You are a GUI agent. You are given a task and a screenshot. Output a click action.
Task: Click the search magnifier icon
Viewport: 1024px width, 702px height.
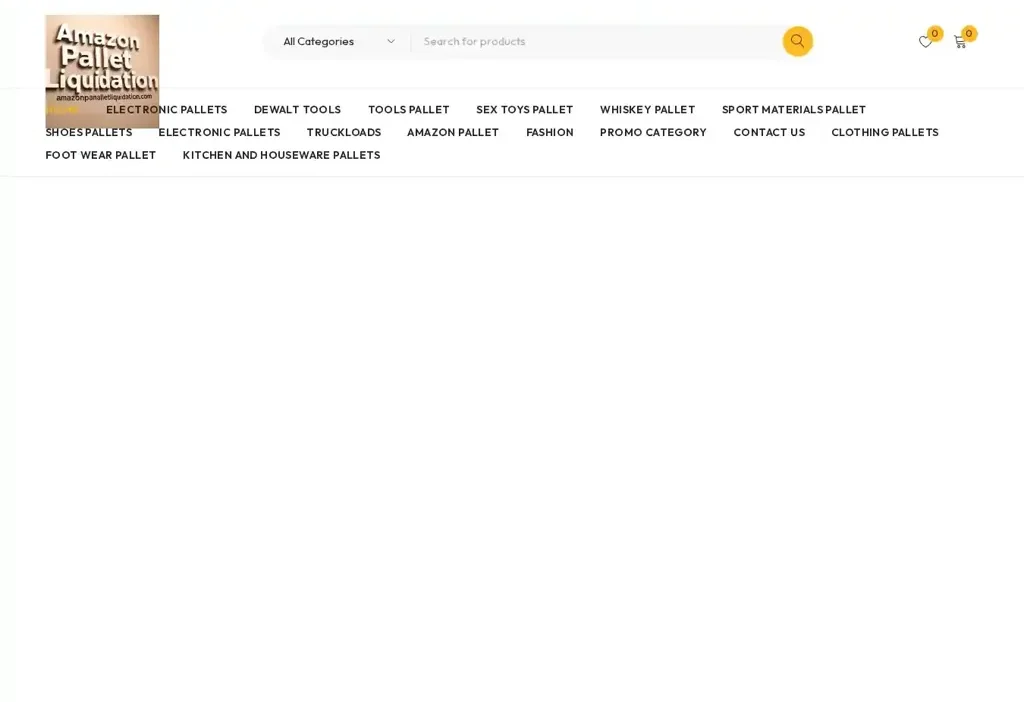click(x=797, y=41)
